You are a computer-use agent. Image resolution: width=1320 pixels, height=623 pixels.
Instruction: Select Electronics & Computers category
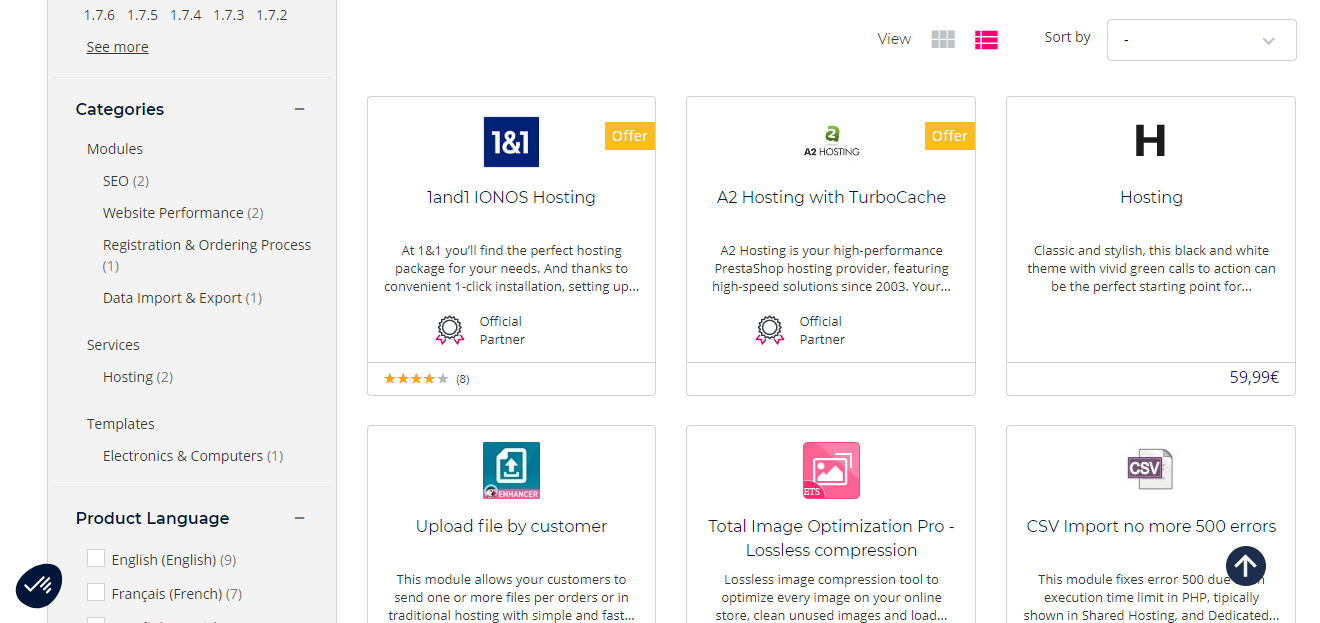pyautogui.click(x=193, y=456)
